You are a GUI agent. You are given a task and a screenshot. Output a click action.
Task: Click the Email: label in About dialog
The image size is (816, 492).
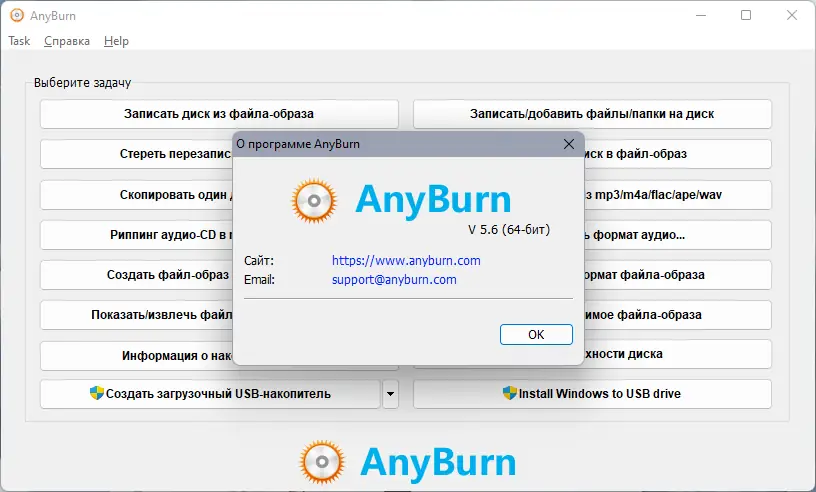[259, 280]
